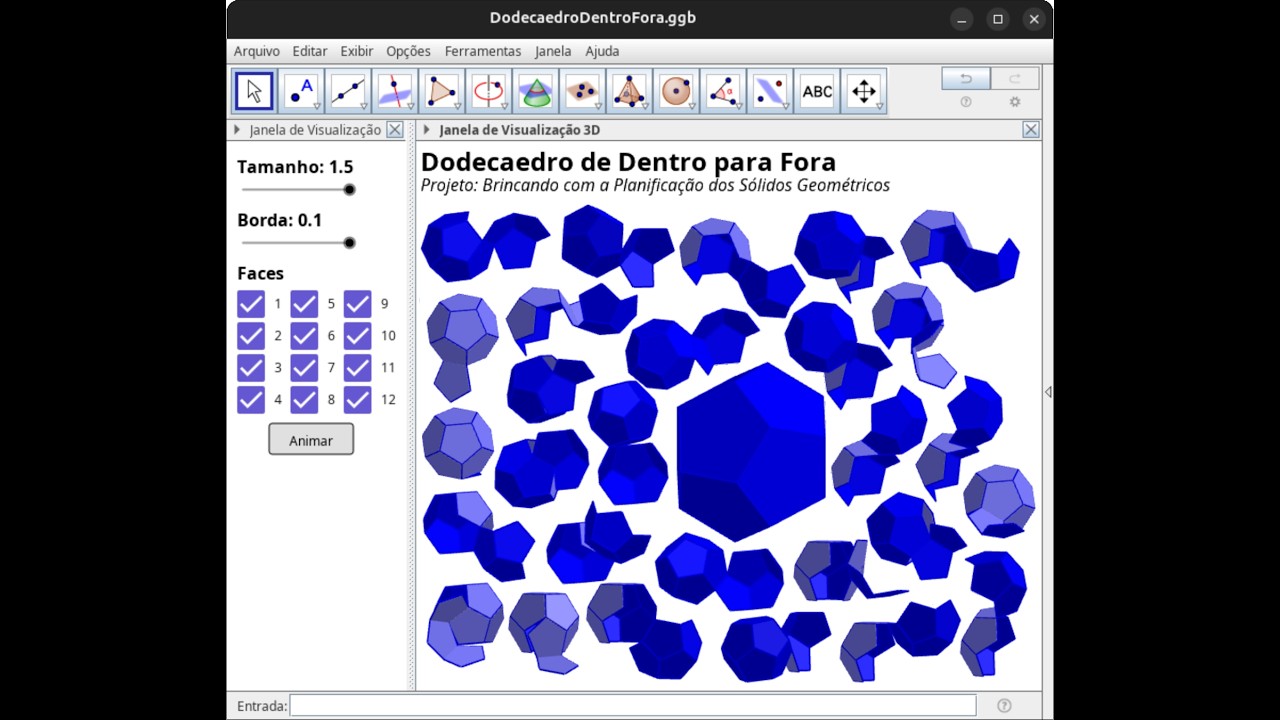1280x720 pixels.
Task: Open the Point tool dropdown arrow
Action: 316,106
